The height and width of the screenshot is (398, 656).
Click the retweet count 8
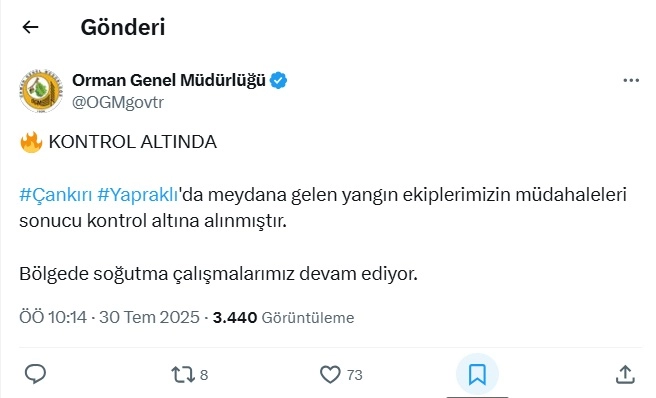tap(204, 375)
